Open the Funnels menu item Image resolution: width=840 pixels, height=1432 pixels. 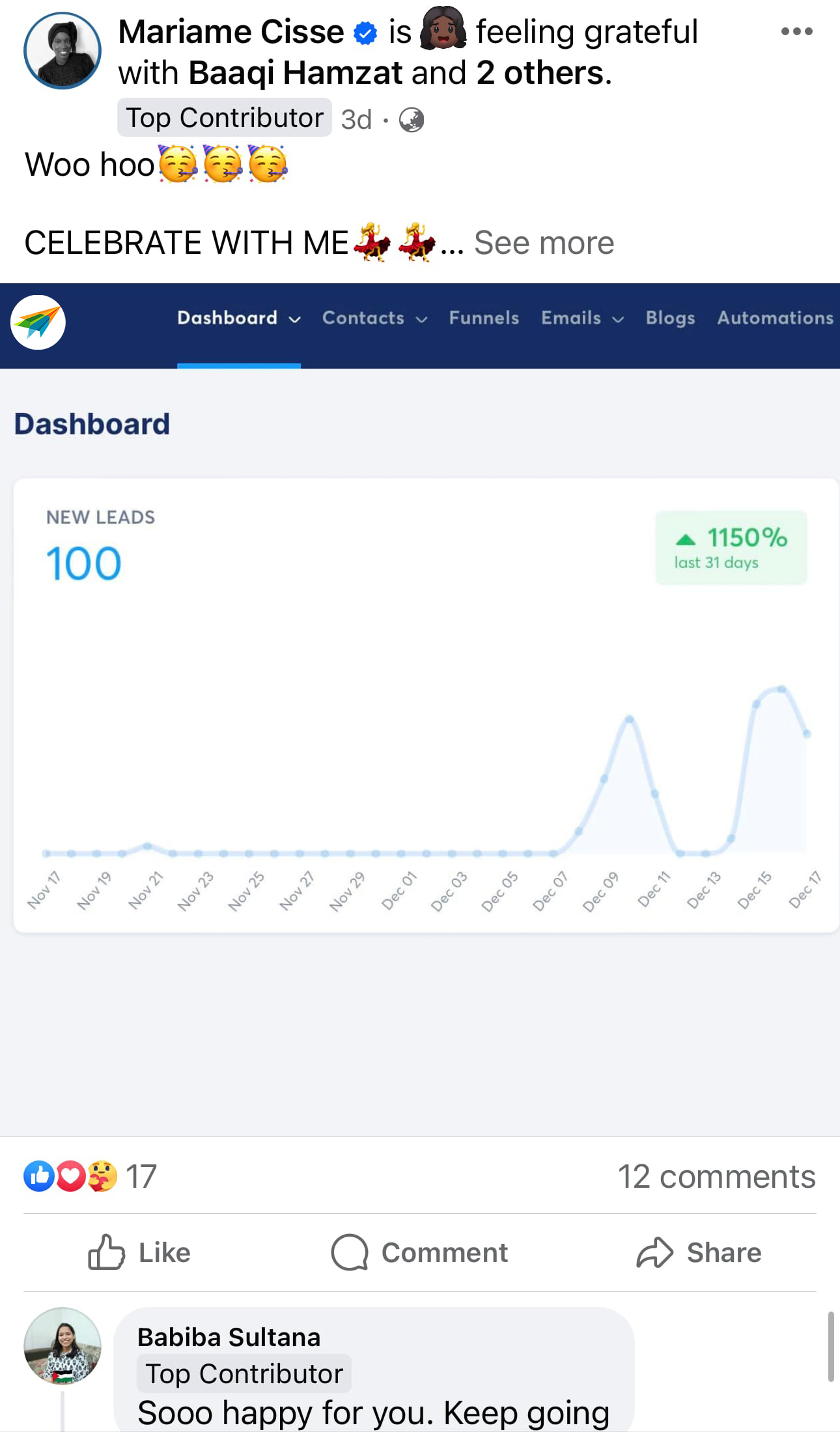pyautogui.click(x=484, y=318)
